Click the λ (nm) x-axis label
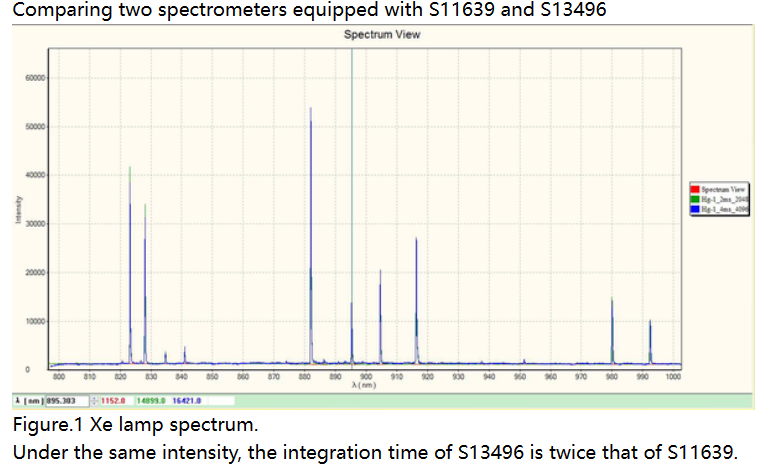 tap(364, 385)
